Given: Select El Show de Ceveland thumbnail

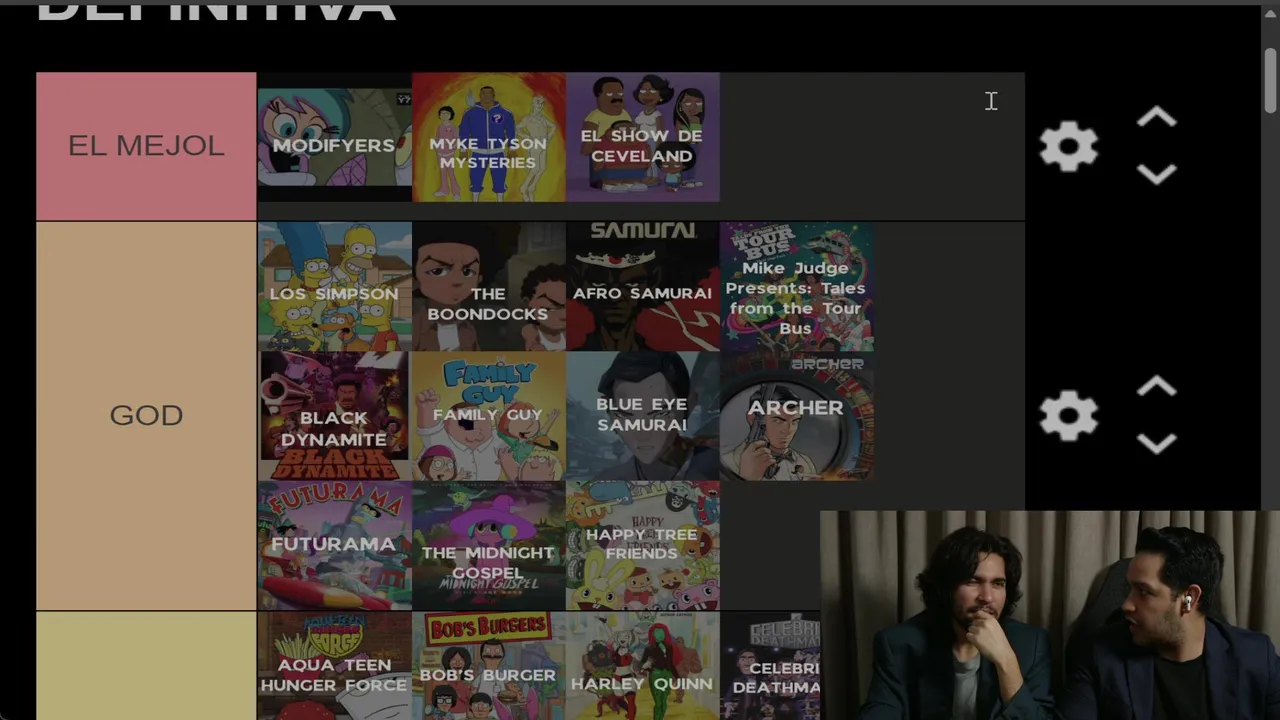Looking at the screenshot, I should click(642, 137).
